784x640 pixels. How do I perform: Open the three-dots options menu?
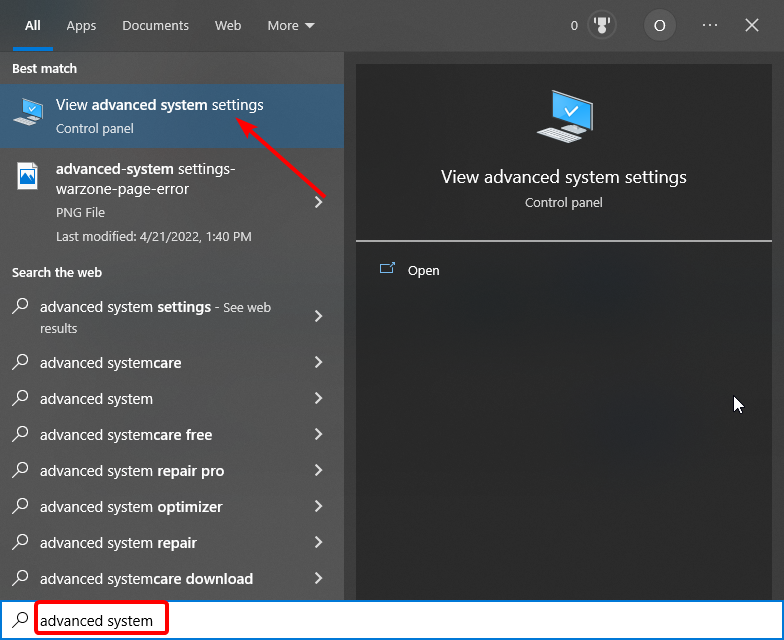[x=710, y=25]
